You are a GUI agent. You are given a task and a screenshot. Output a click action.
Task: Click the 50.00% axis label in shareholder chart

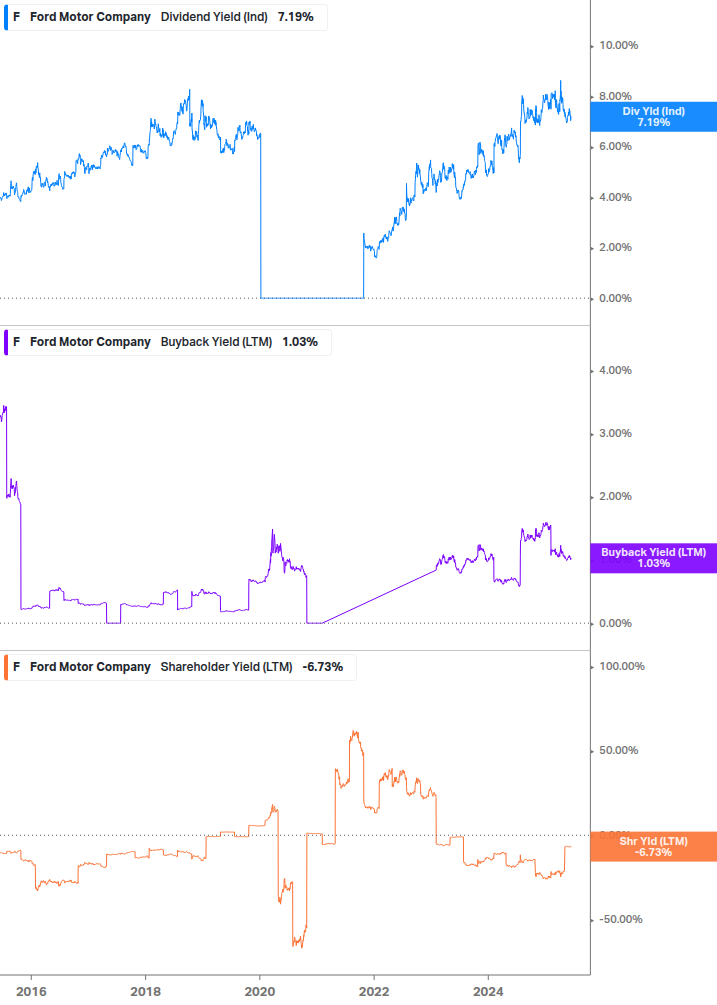click(x=618, y=751)
